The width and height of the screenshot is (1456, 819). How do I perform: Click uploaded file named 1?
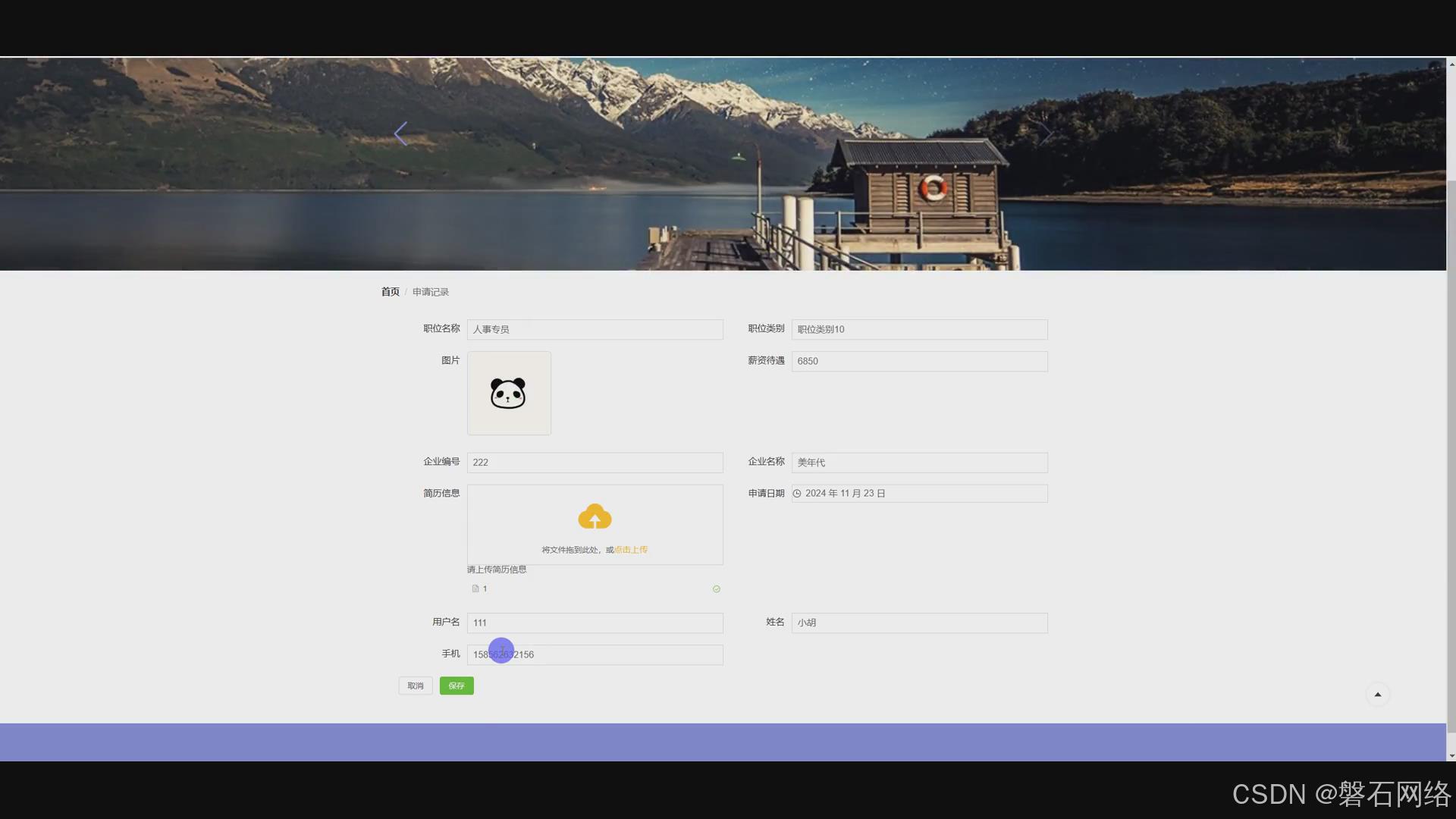(485, 589)
